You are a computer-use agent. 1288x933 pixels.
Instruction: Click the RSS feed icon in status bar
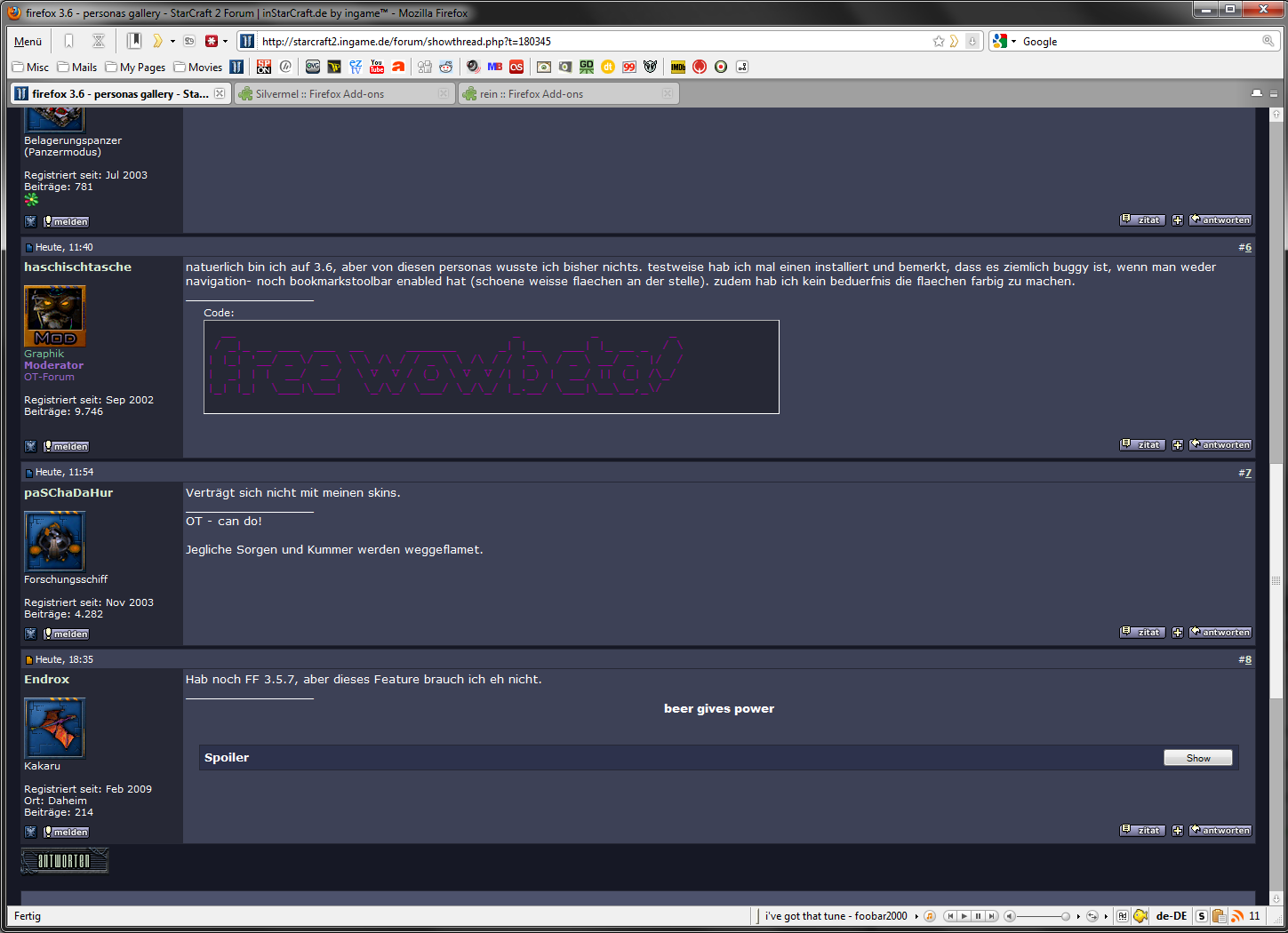tap(1236, 916)
